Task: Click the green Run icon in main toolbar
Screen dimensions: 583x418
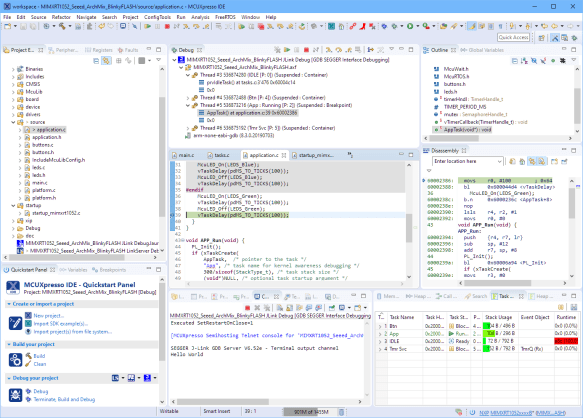Action: click(410, 26)
